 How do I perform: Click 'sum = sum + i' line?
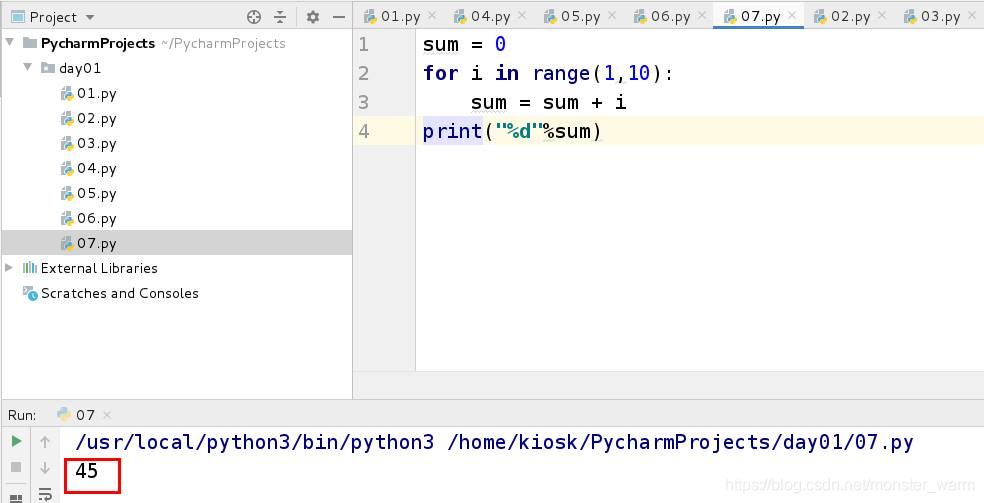pyautogui.click(x=549, y=102)
